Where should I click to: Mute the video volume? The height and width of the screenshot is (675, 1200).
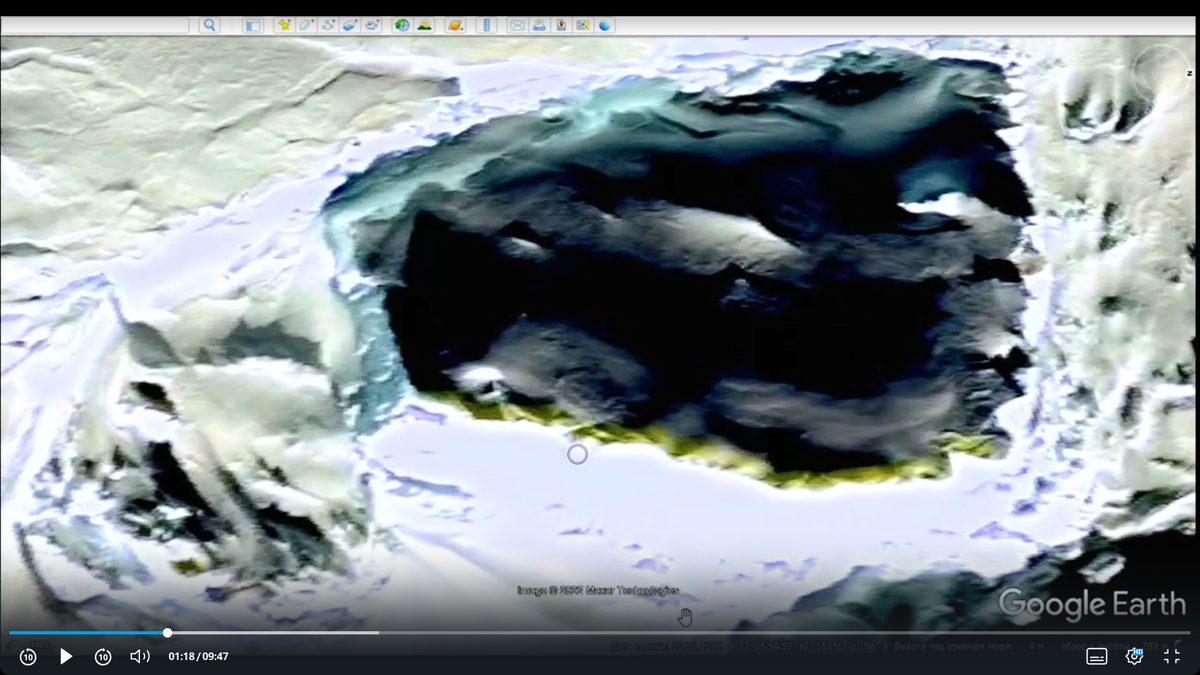(x=140, y=656)
